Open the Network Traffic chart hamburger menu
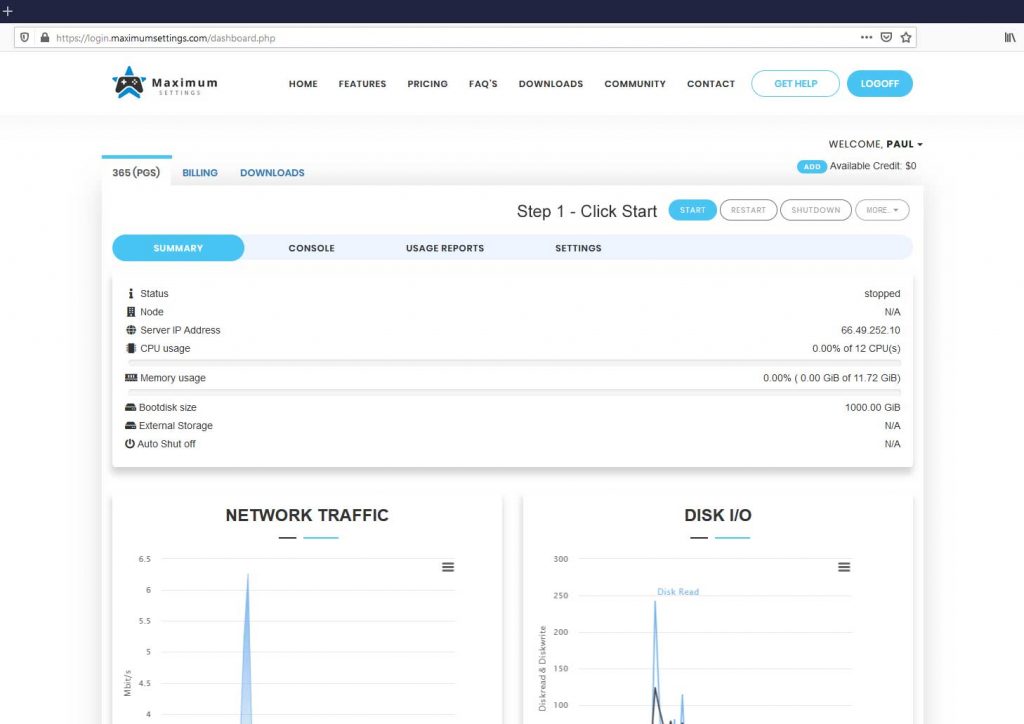The height and width of the screenshot is (724, 1024). pyautogui.click(x=448, y=567)
